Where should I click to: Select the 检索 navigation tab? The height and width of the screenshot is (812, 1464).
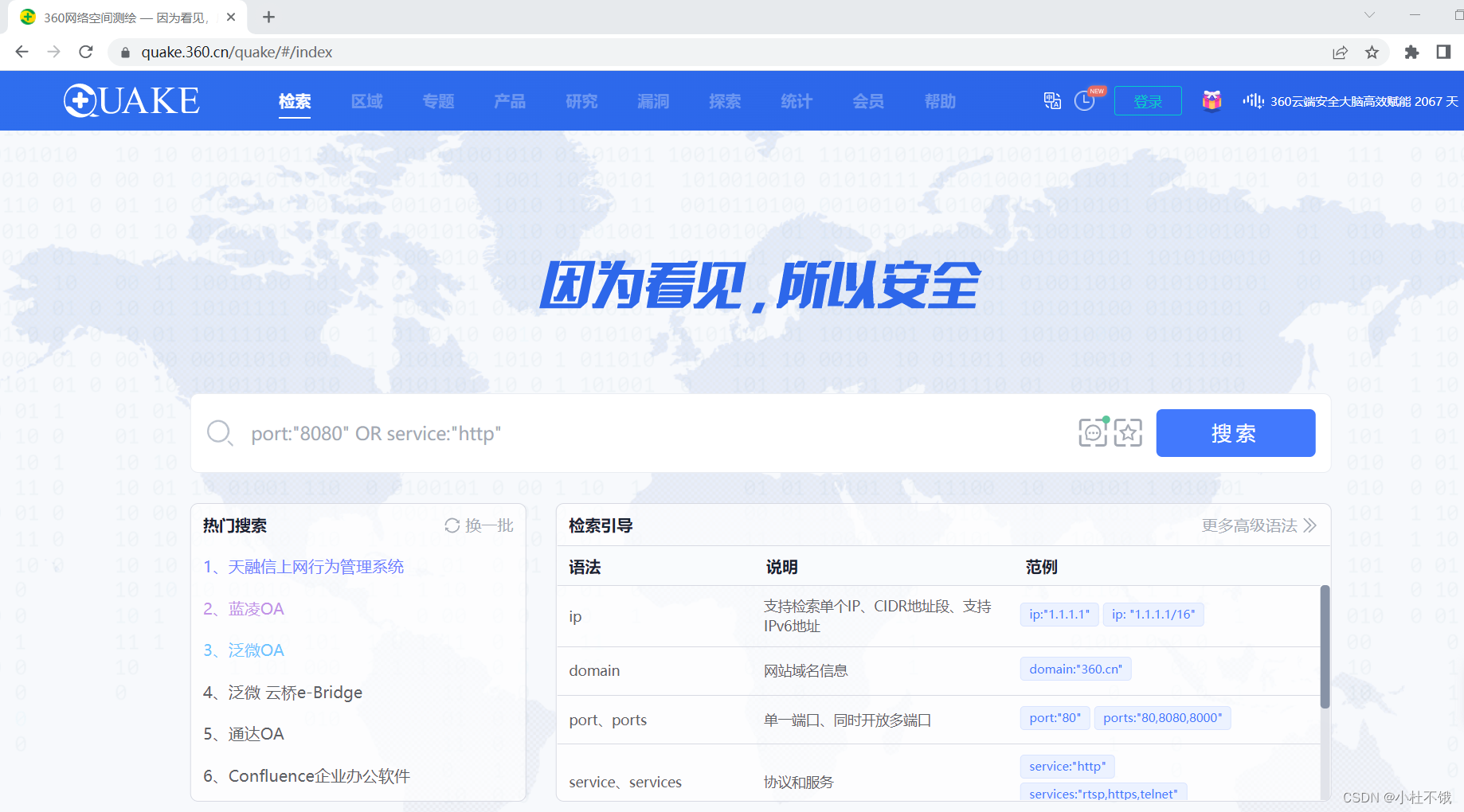pos(295,101)
